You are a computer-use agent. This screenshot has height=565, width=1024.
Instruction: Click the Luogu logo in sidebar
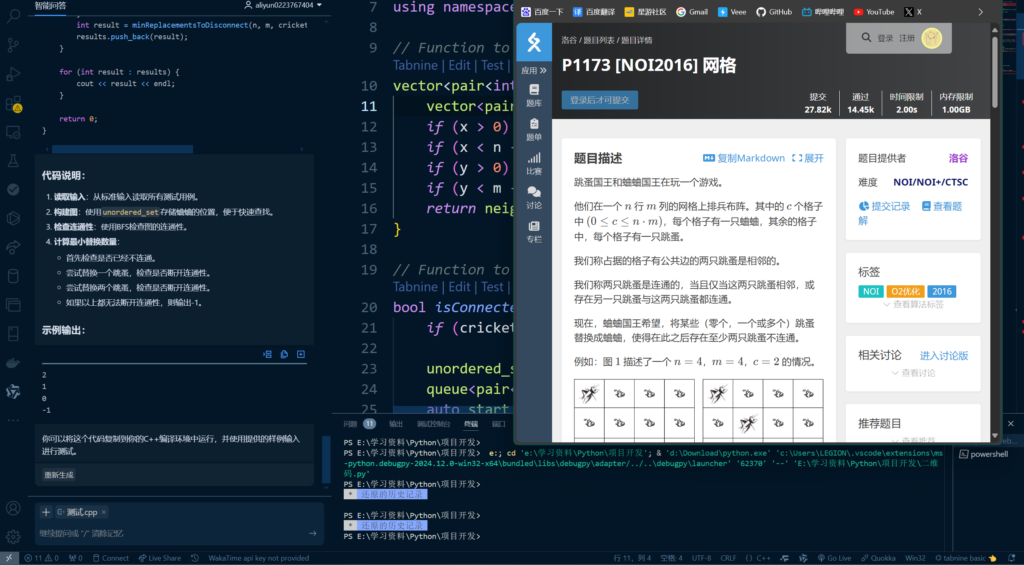[x=534, y=41]
